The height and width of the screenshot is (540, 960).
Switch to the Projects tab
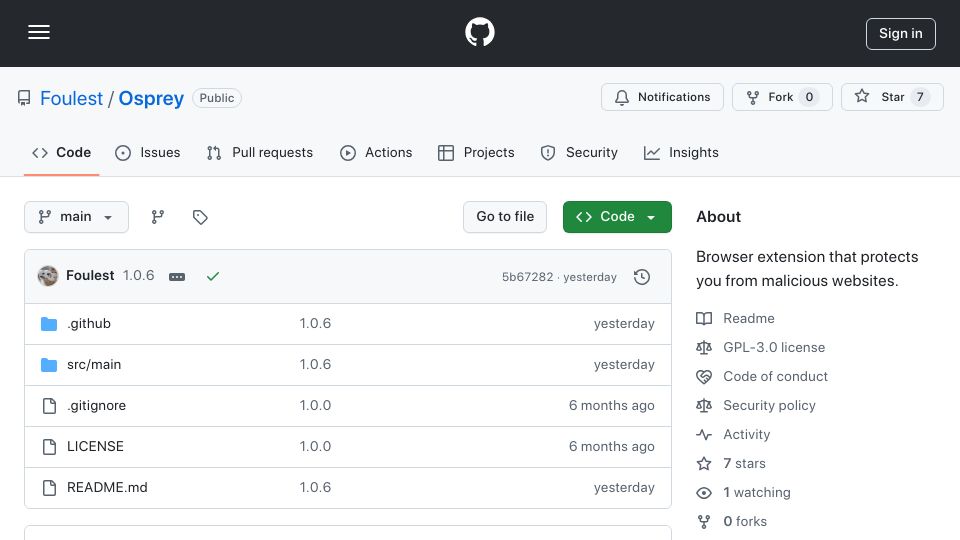pos(476,152)
